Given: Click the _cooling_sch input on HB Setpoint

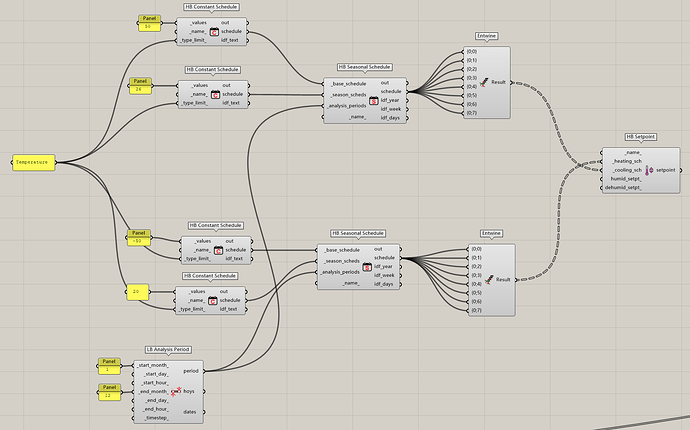Looking at the screenshot, I should tap(627, 170).
